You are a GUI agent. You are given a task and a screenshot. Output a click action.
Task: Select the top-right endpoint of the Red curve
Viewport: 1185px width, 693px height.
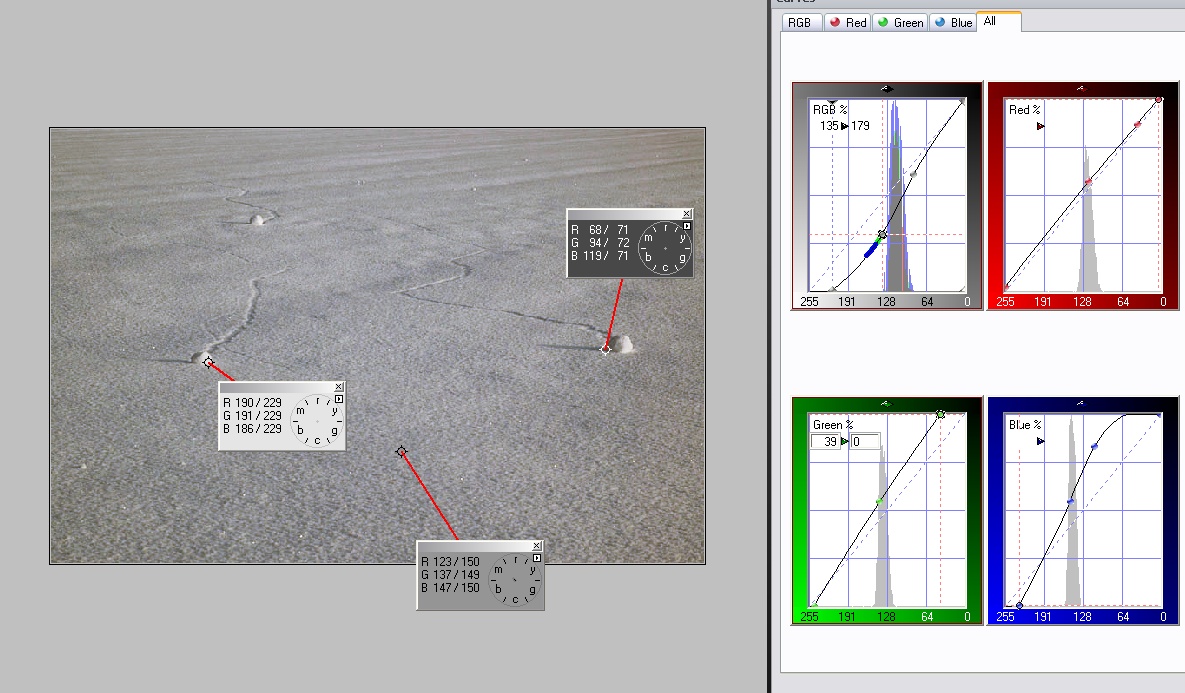[1159, 100]
